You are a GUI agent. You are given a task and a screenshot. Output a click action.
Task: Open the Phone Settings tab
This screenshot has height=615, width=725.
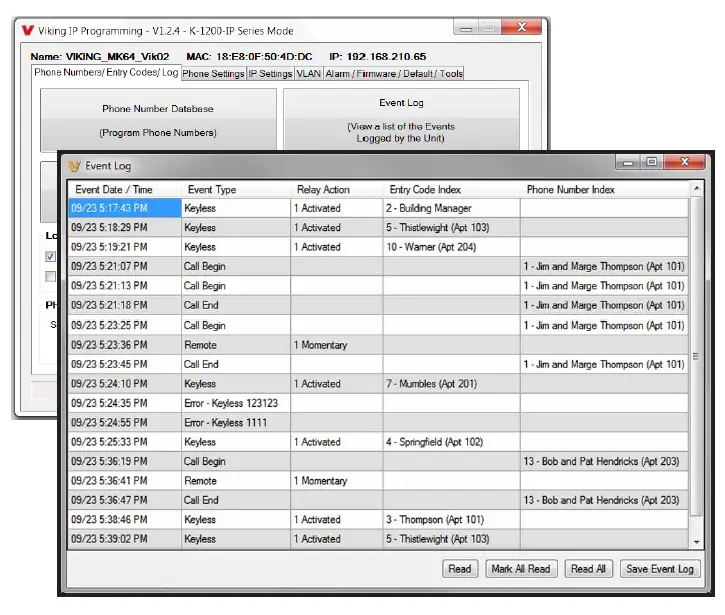click(x=213, y=73)
